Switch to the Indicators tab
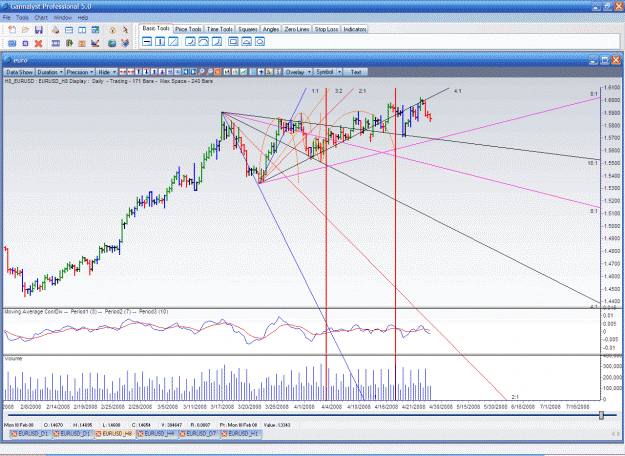This screenshot has width=625, height=456. tap(355, 29)
